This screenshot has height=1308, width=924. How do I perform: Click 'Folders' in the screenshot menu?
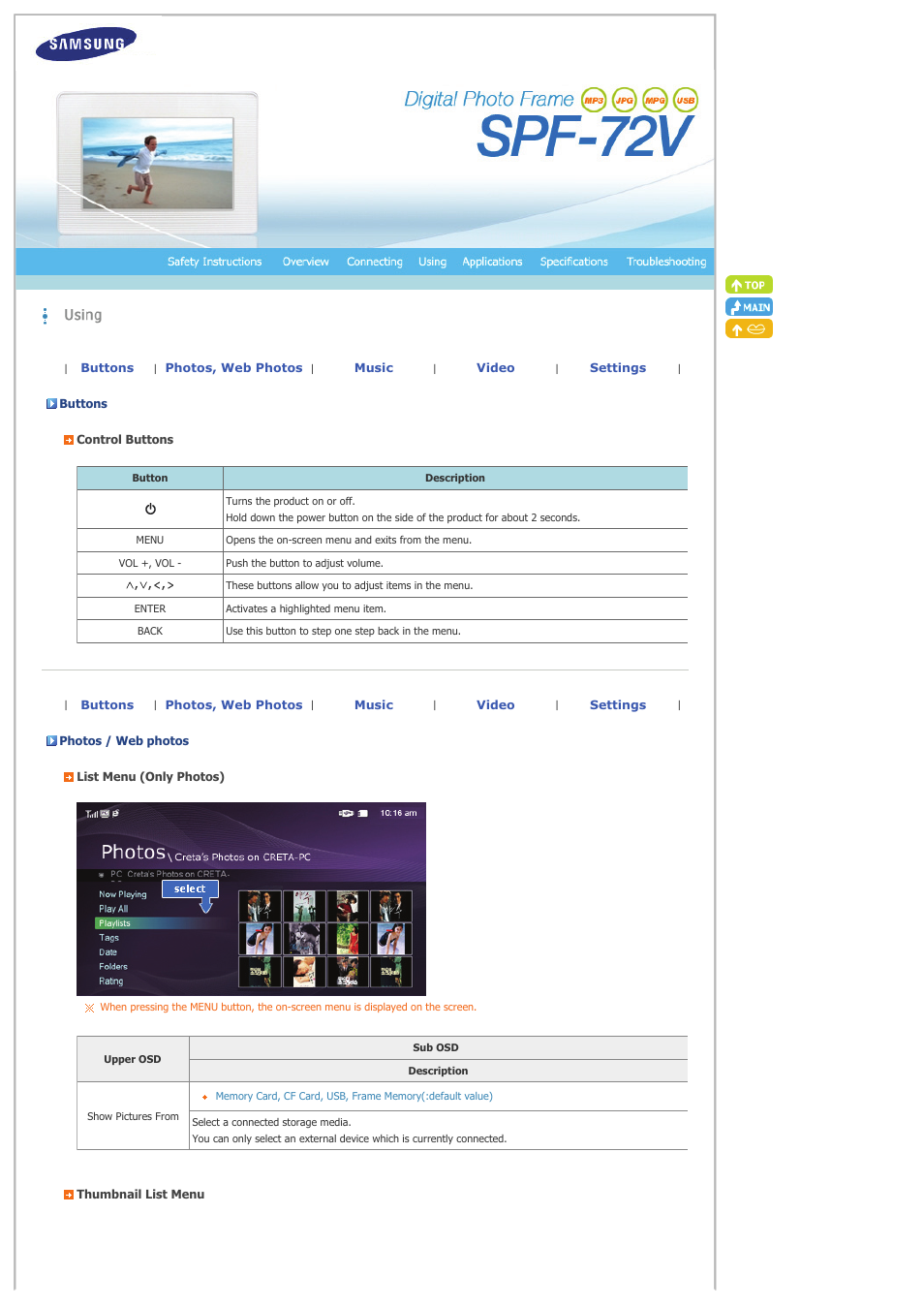tap(113, 967)
